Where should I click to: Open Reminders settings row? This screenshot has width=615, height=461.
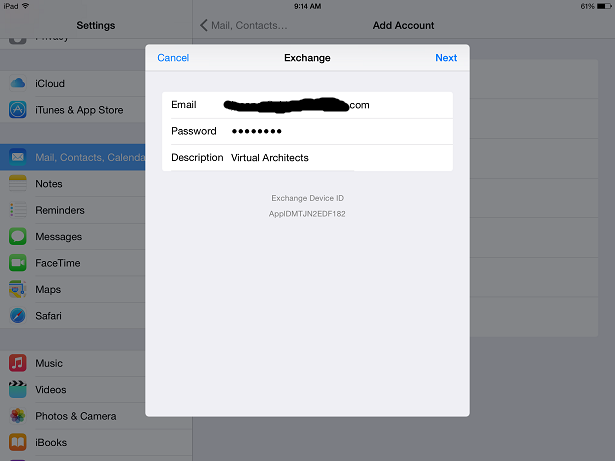click(x=73, y=210)
